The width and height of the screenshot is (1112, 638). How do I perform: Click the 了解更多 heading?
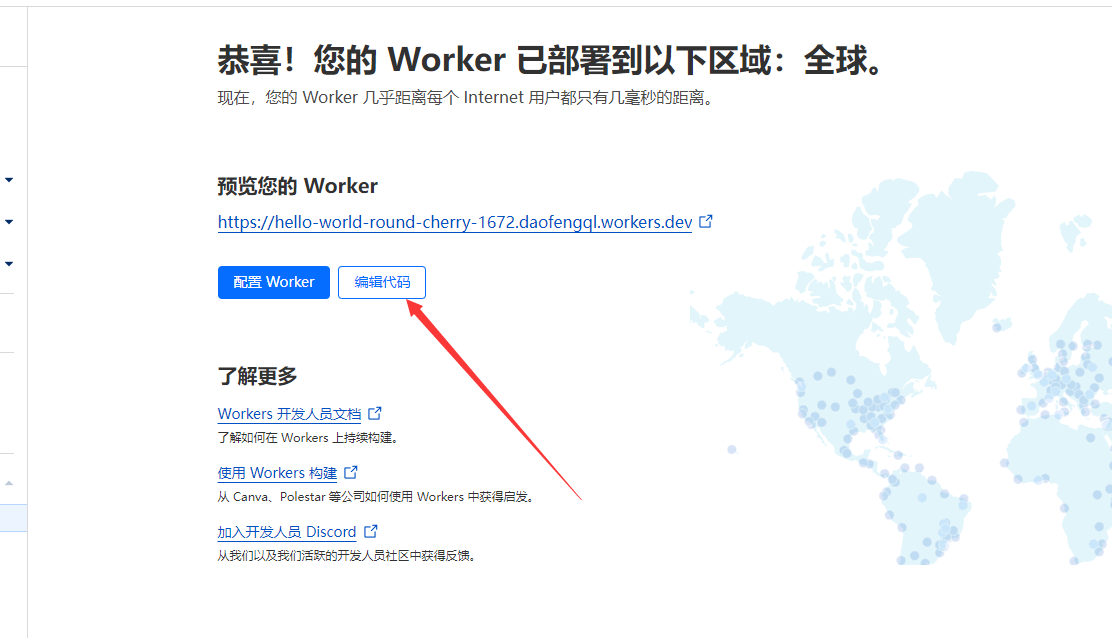pos(257,376)
